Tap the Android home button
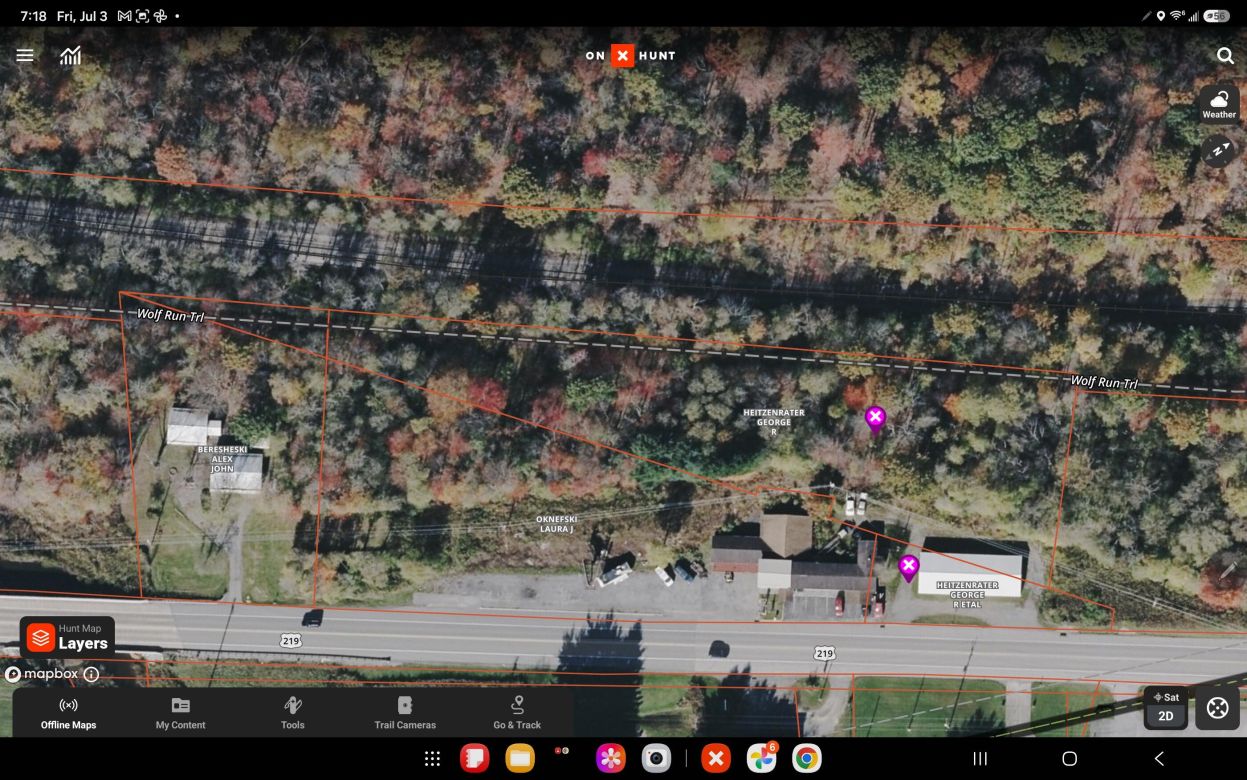Screen dimensions: 1247x780 coord(1069,759)
